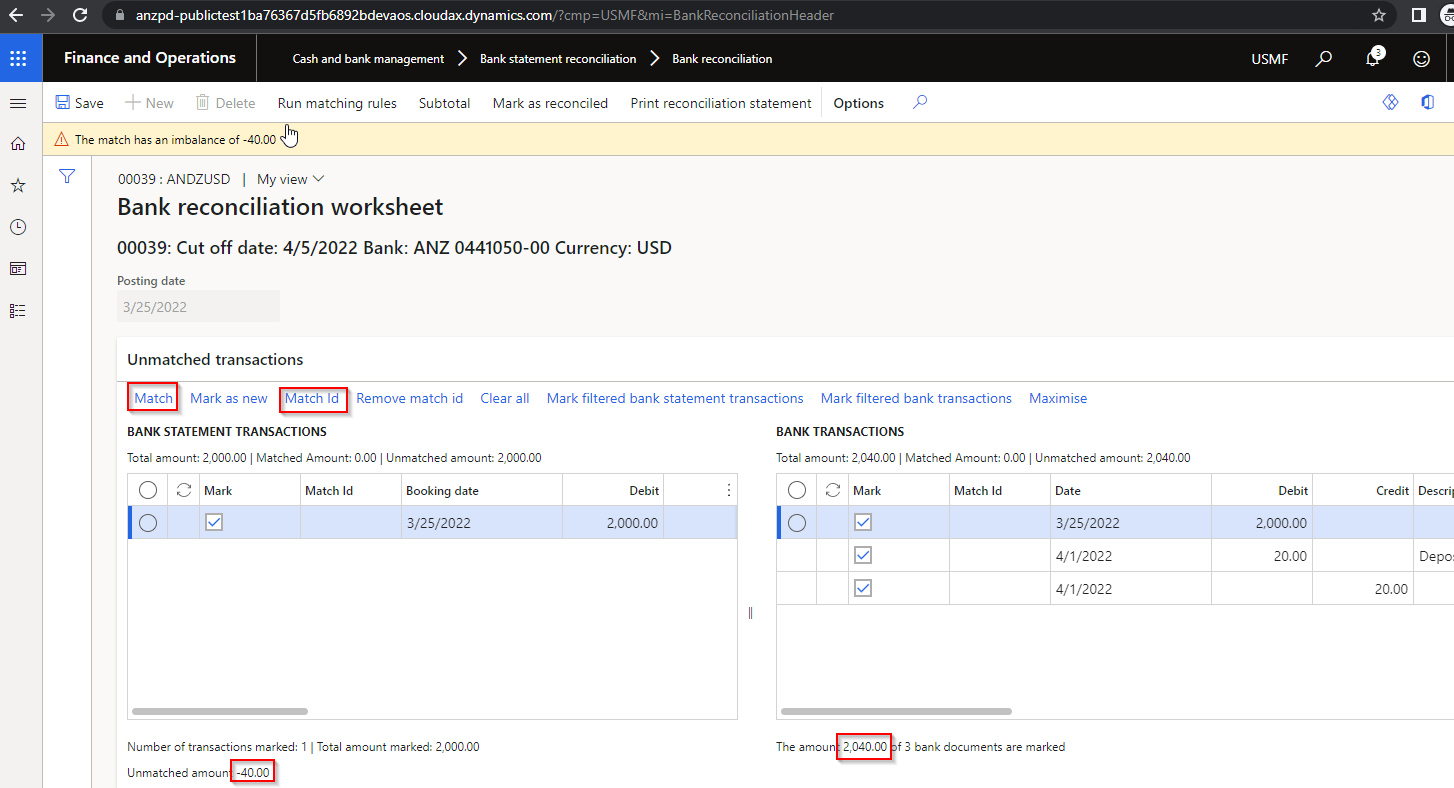Open bank statement grid column options menu
1454x788 pixels.
(728, 490)
